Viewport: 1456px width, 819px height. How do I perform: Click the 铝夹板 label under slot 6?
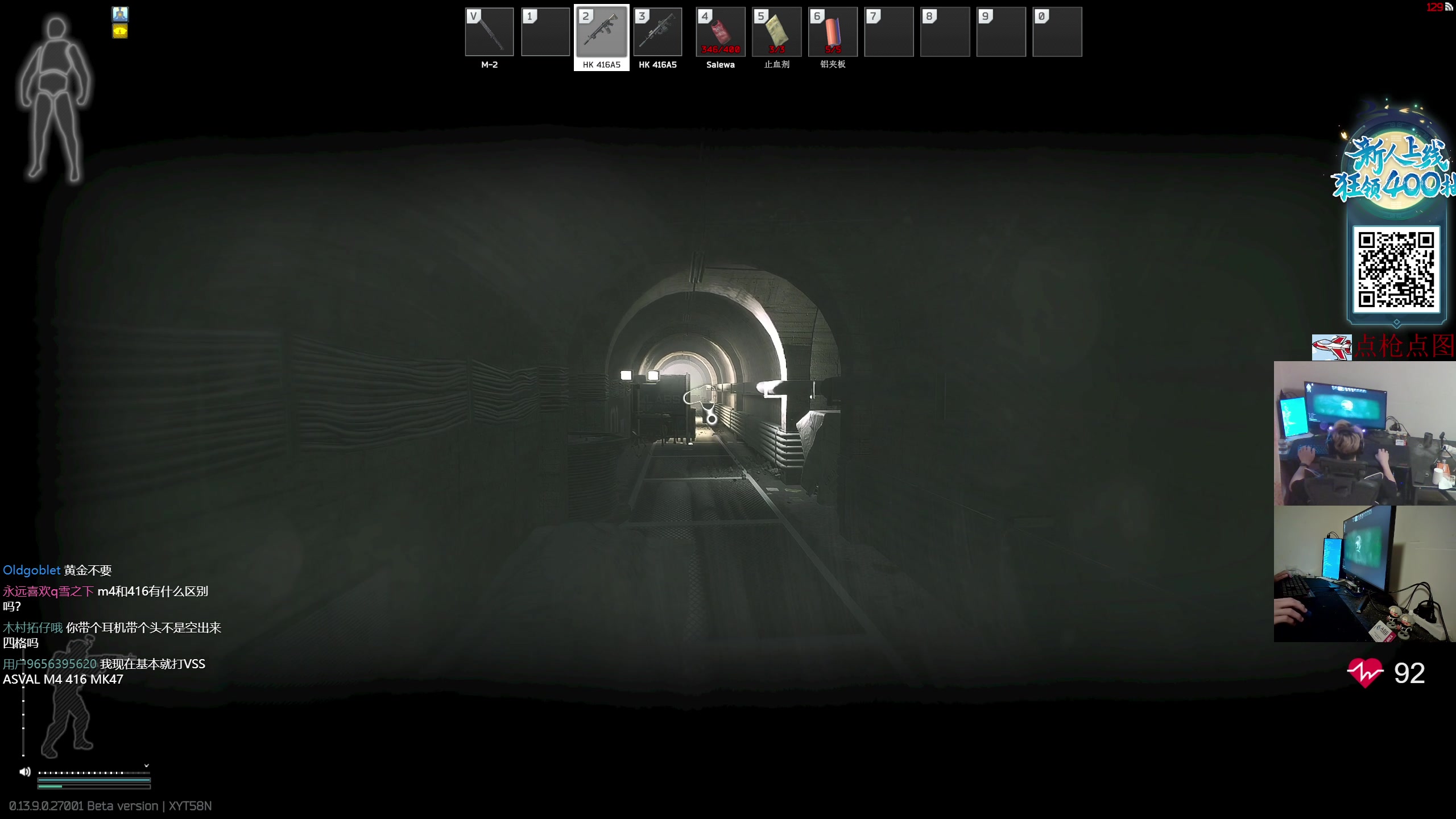pos(833,64)
